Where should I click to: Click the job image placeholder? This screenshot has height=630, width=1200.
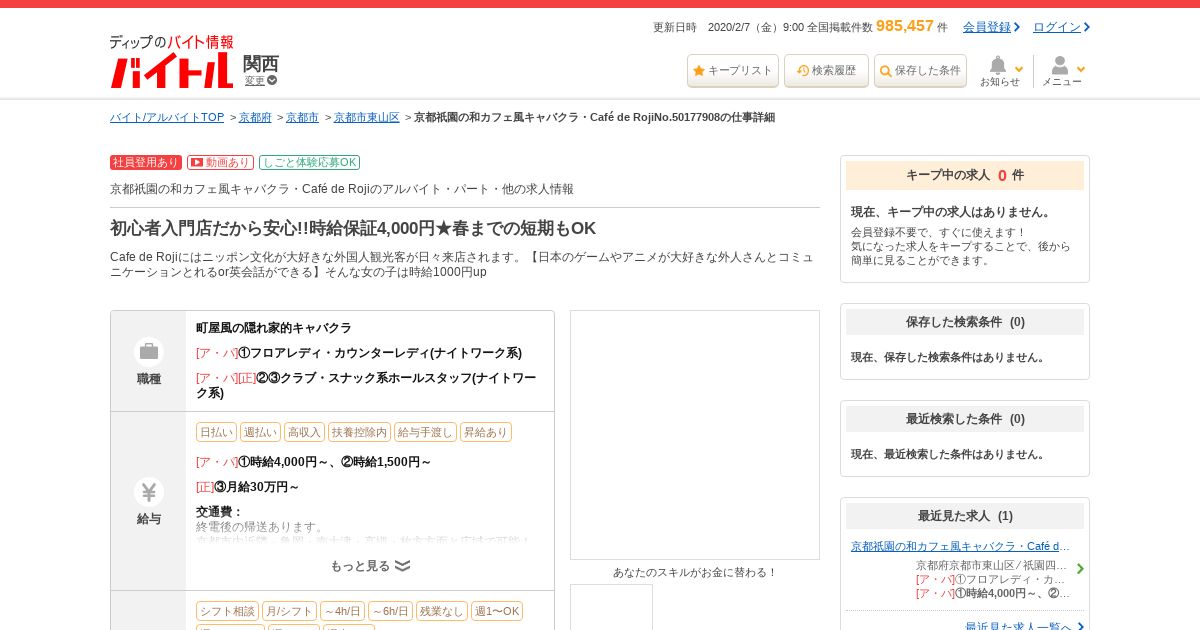[x=695, y=435]
